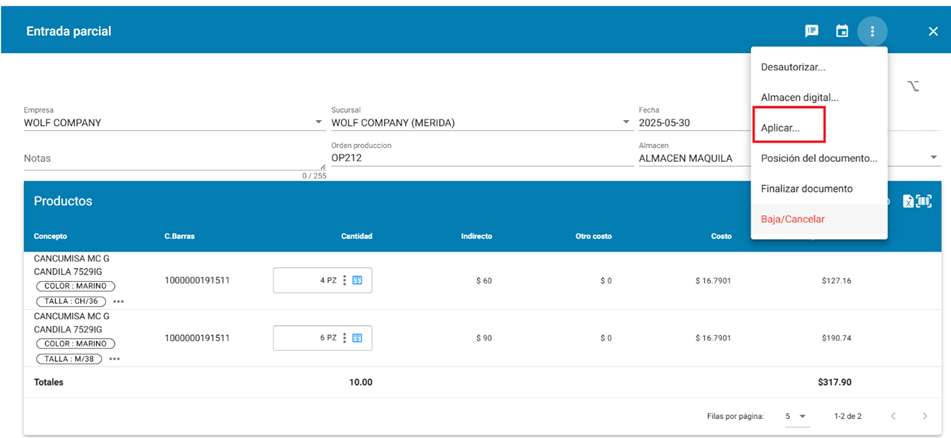Click the 4 PZ quantity field
This screenshot has width=951, height=438.
click(x=322, y=280)
